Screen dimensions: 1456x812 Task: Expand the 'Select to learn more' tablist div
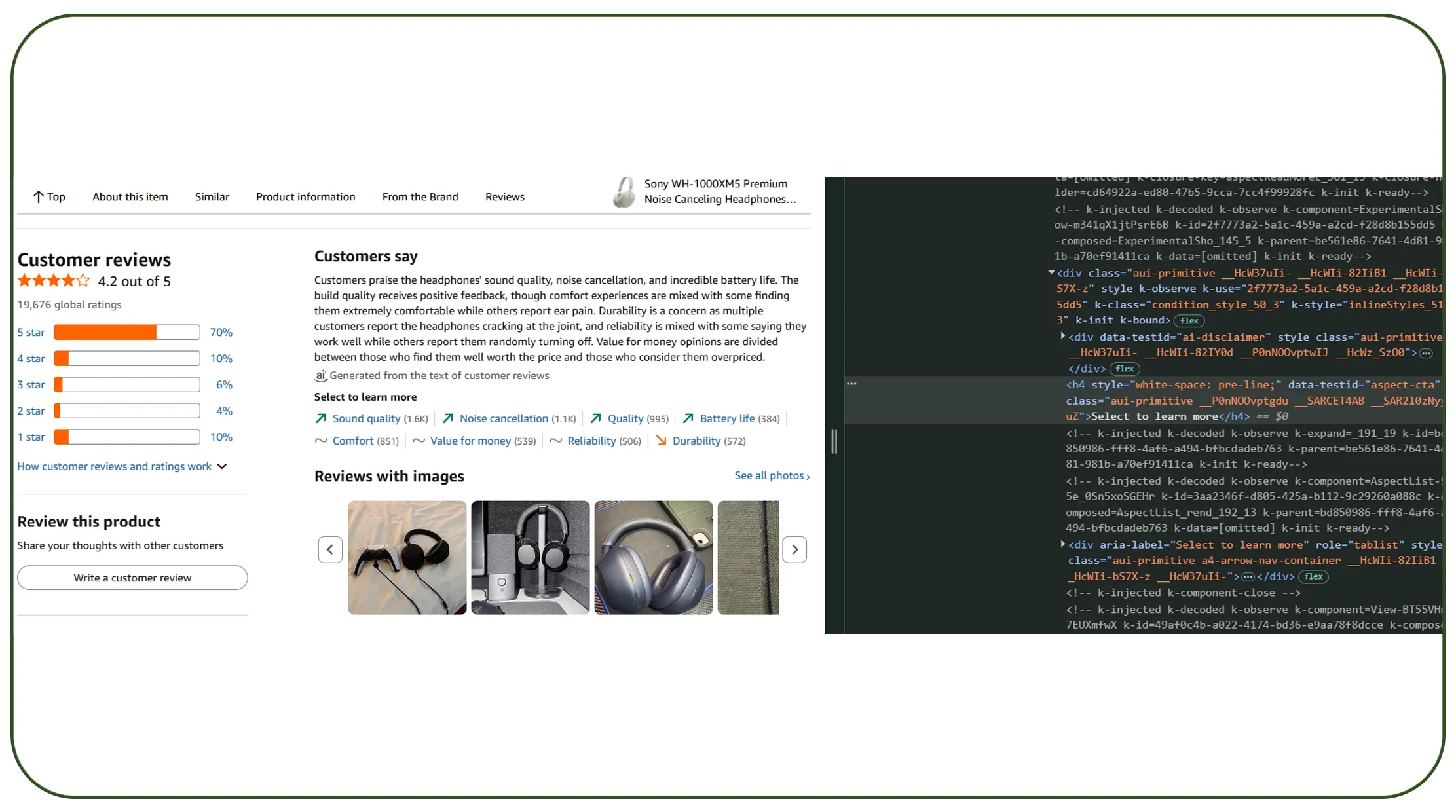[x=1062, y=544]
